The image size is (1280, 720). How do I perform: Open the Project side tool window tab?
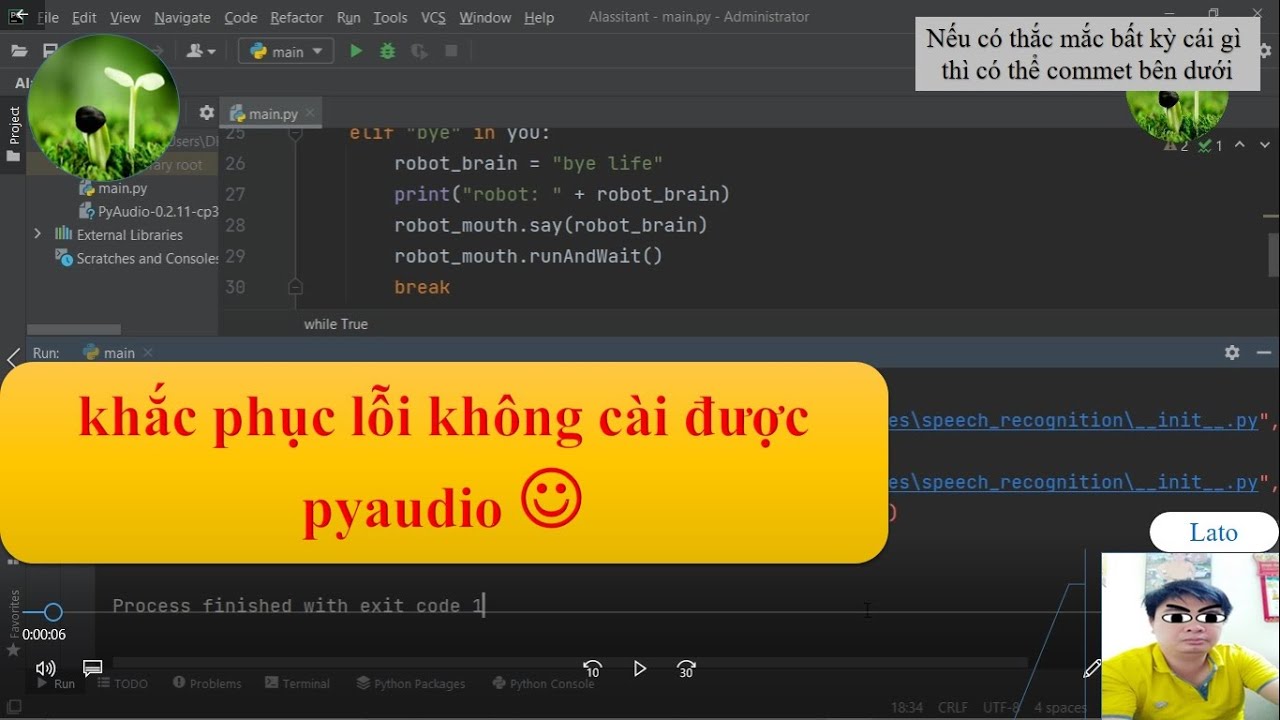point(14,134)
